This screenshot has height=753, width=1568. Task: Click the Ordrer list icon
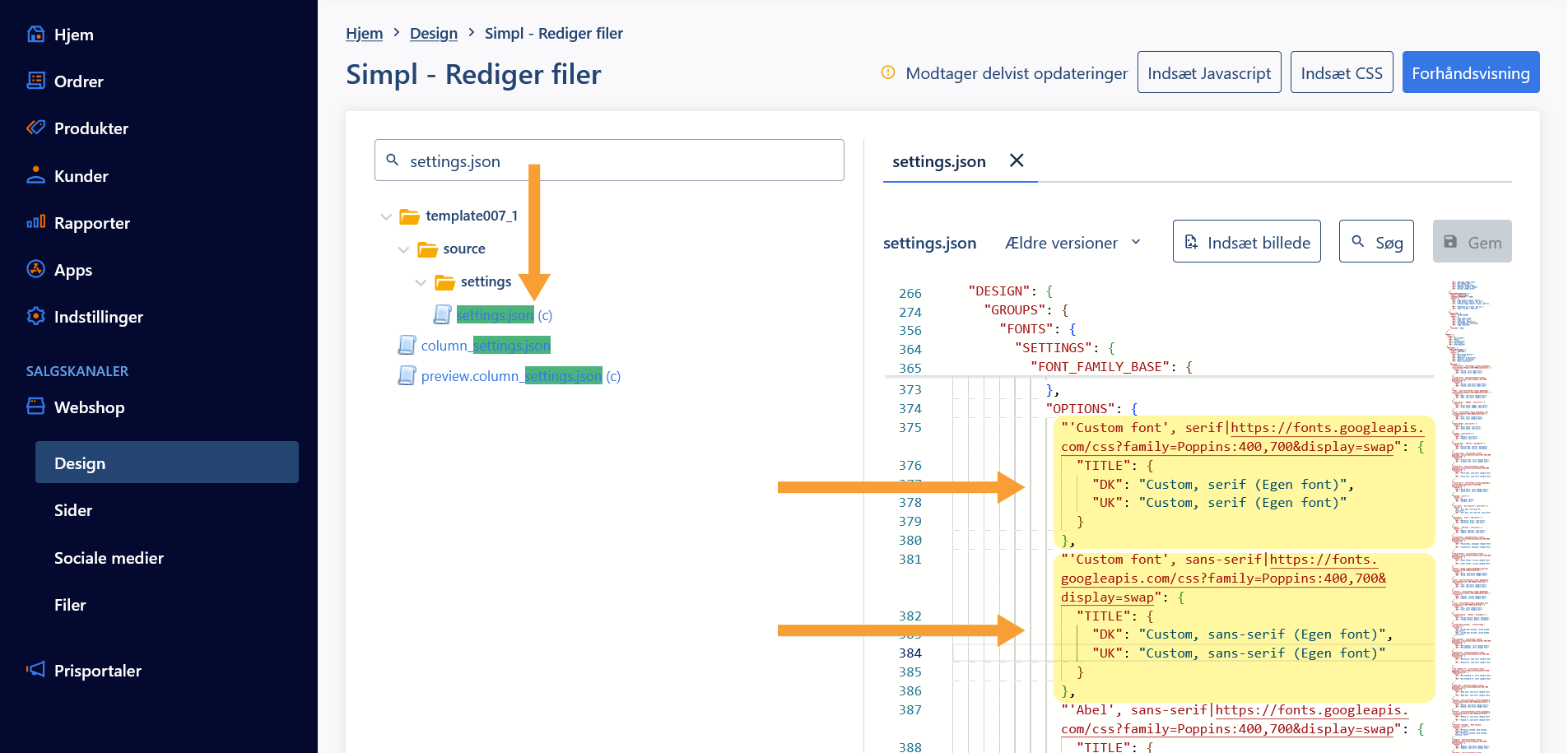[35, 81]
